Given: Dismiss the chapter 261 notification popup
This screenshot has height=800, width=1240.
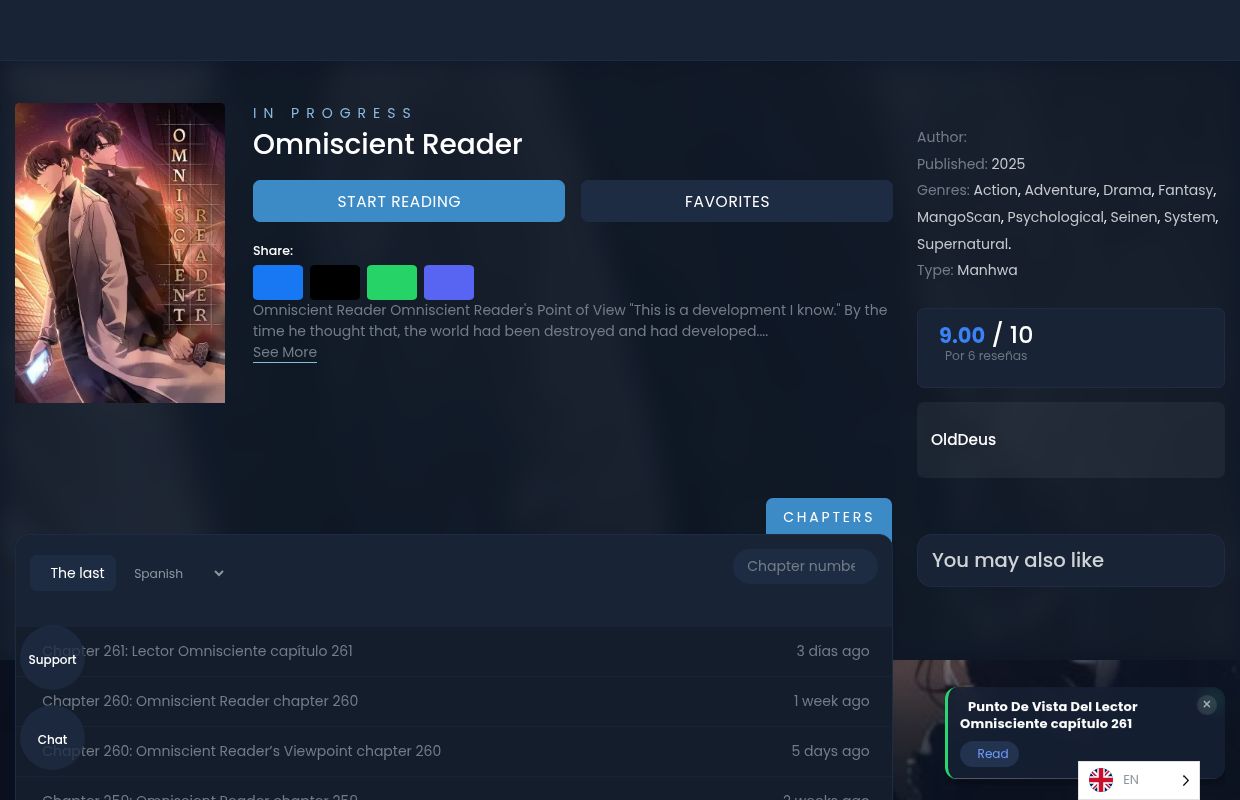Looking at the screenshot, I should tap(1207, 705).
